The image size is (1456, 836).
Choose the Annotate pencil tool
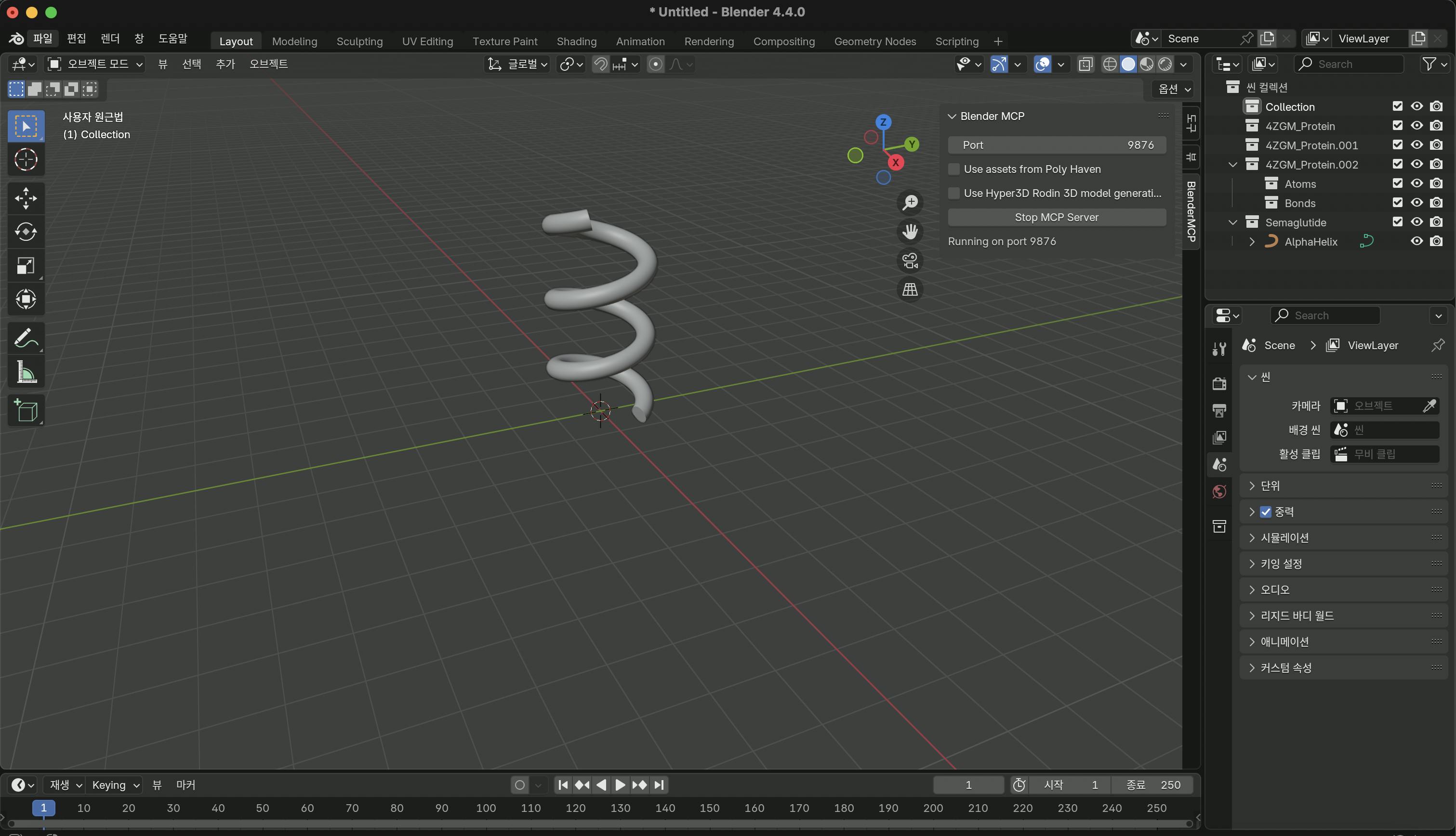click(x=26, y=338)
